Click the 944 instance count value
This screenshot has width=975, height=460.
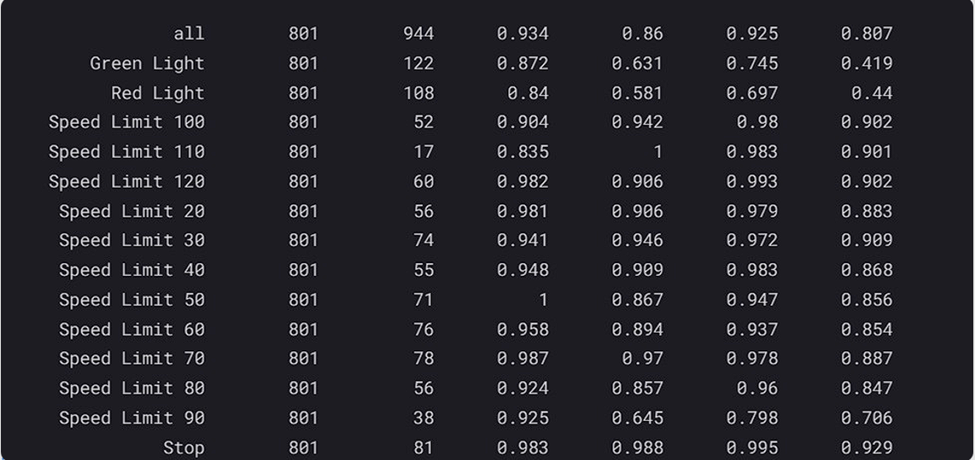(418, 34)
